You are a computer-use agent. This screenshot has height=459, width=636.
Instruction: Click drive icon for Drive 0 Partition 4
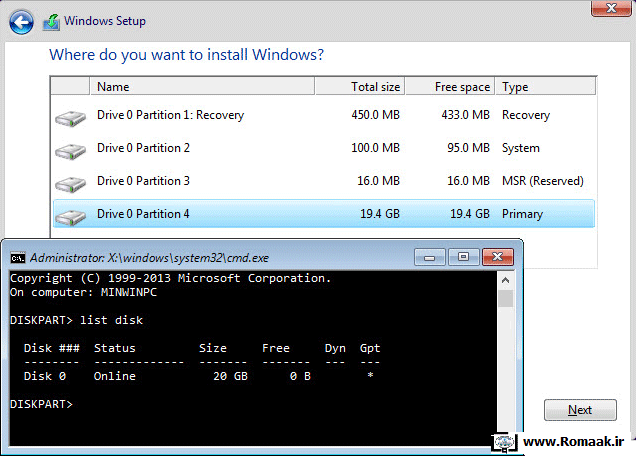point(71,217)
